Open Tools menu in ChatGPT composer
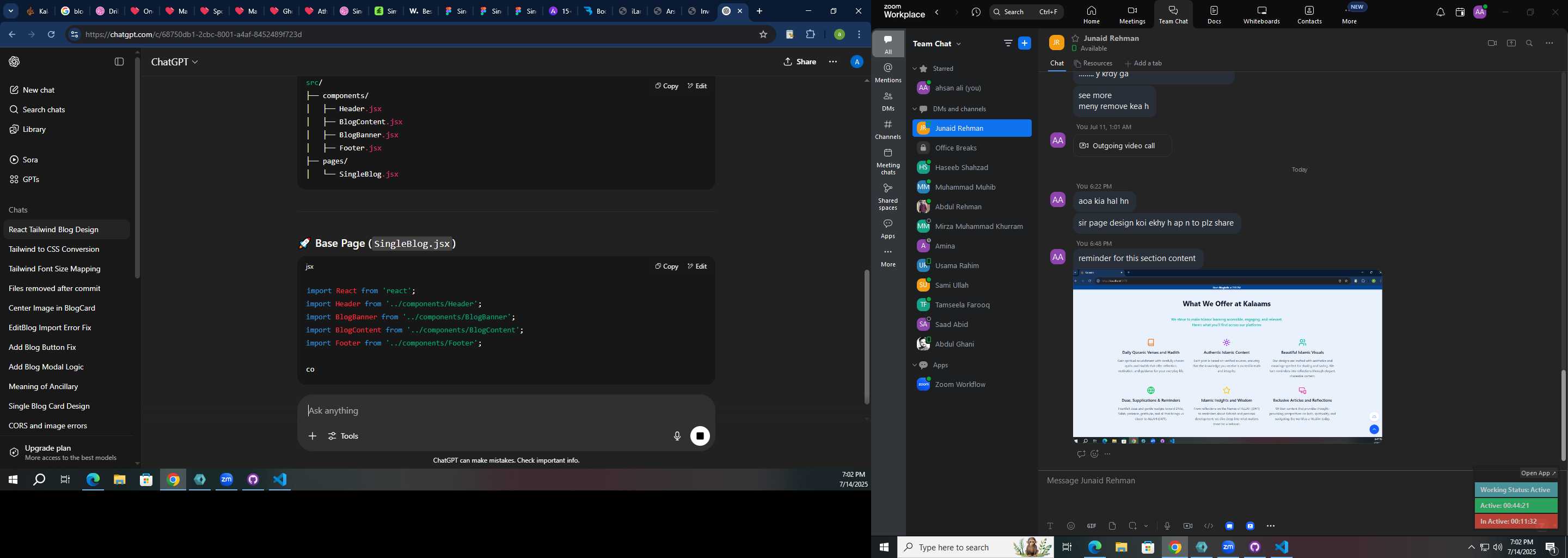The height and width of the screenshot is (558, 1568). pos(344,436)
